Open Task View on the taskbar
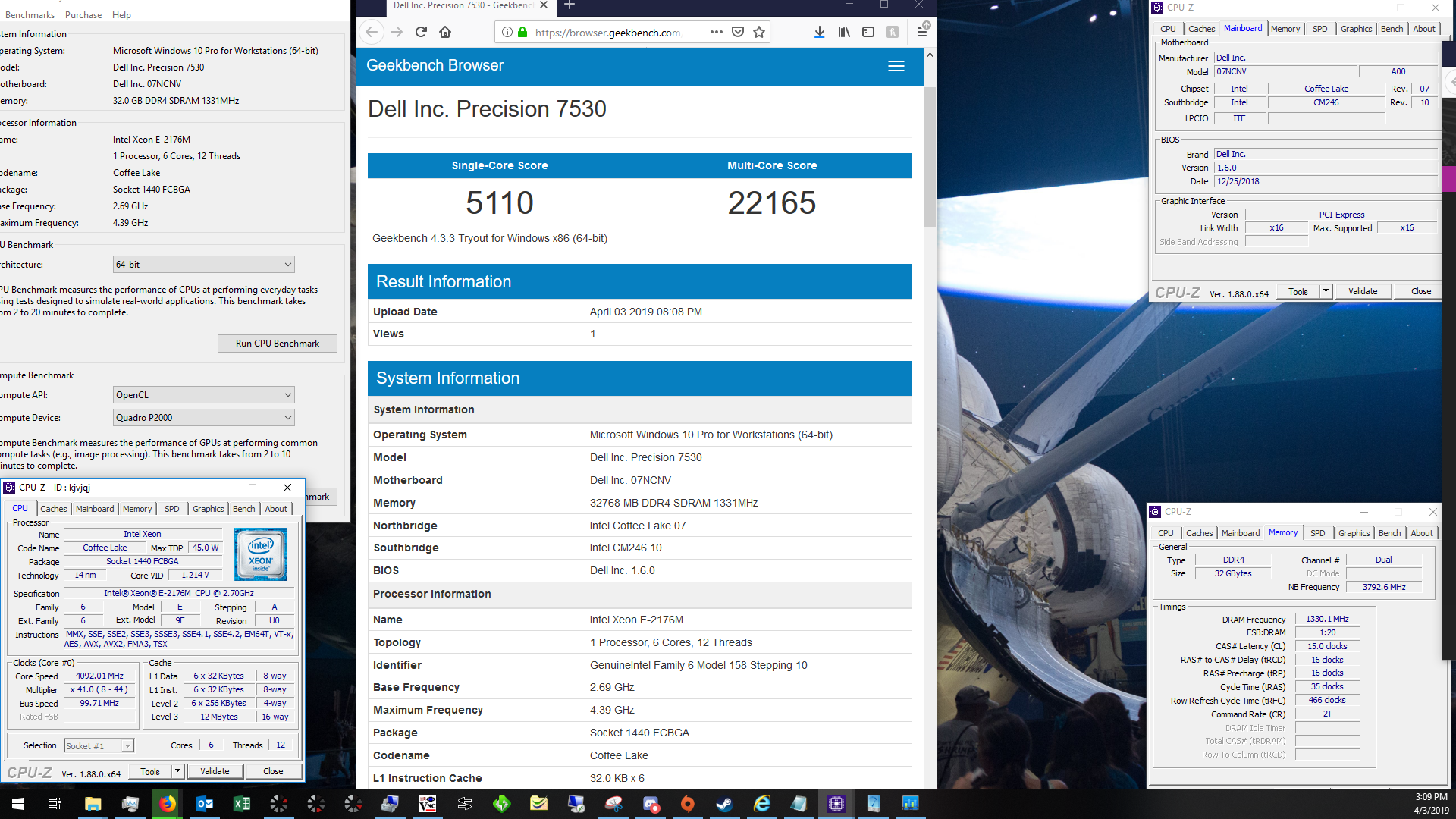The height and width of the screenshot is (819, 1456). [x=55, y=804]
